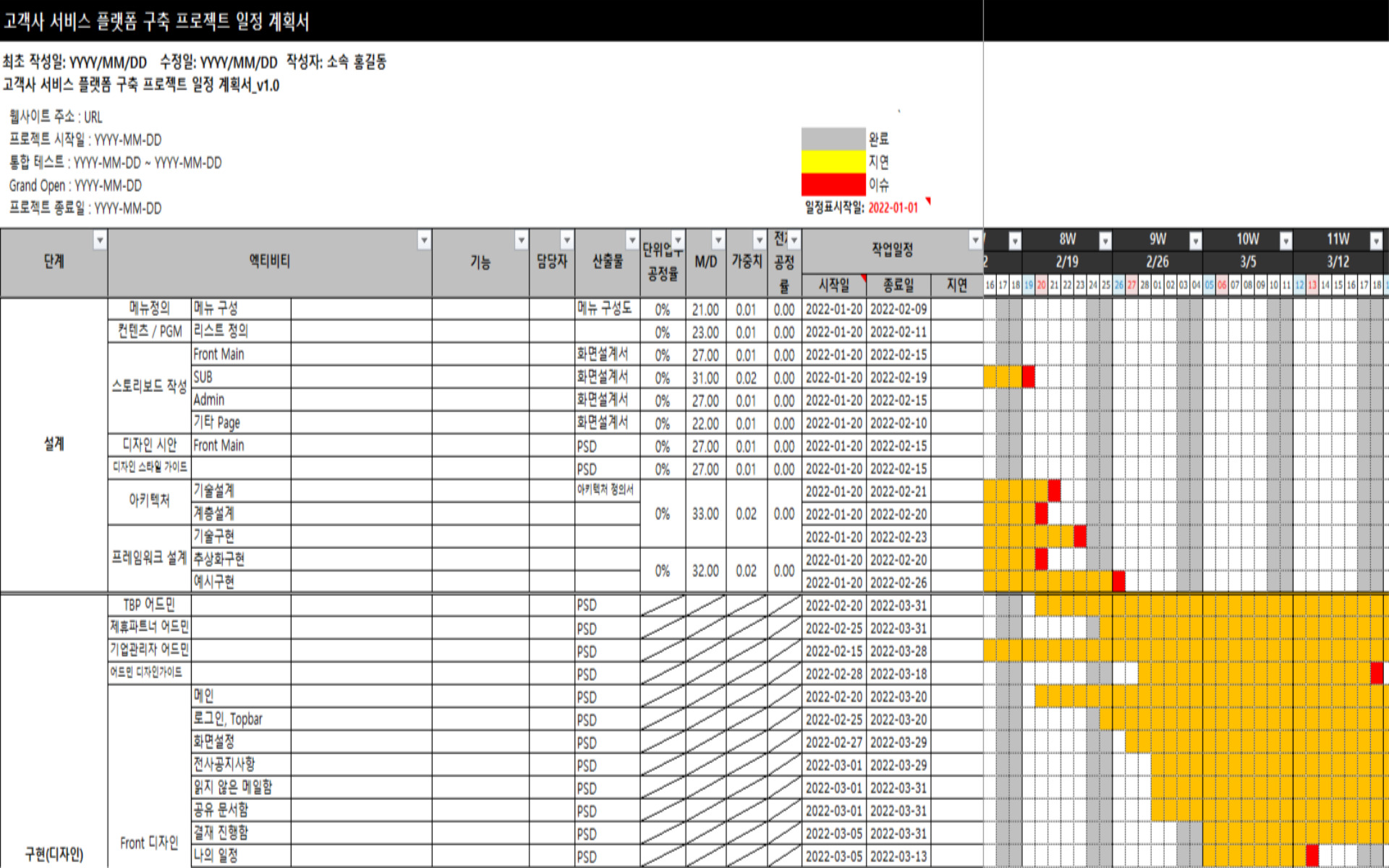Select the 디자인 스타일 가이드 cell

149,467
